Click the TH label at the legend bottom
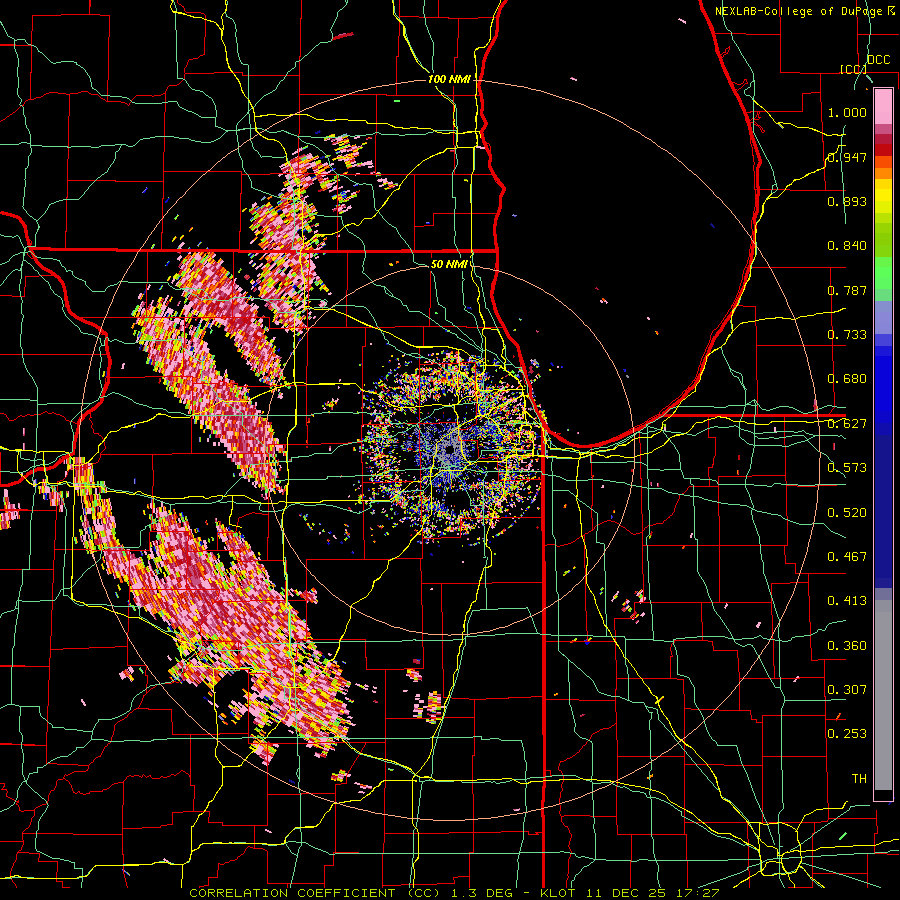 click(x=859, y=779)
